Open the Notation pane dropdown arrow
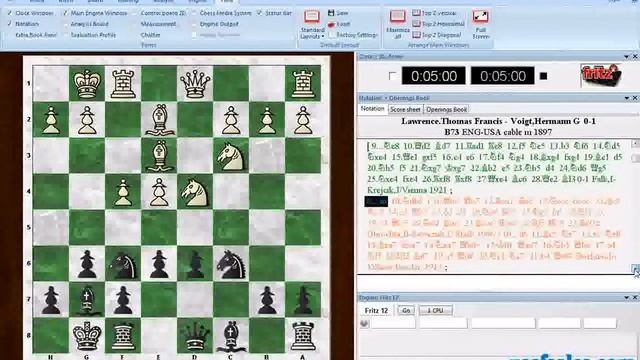Screen dimensions: 640x360 (627, 98)
